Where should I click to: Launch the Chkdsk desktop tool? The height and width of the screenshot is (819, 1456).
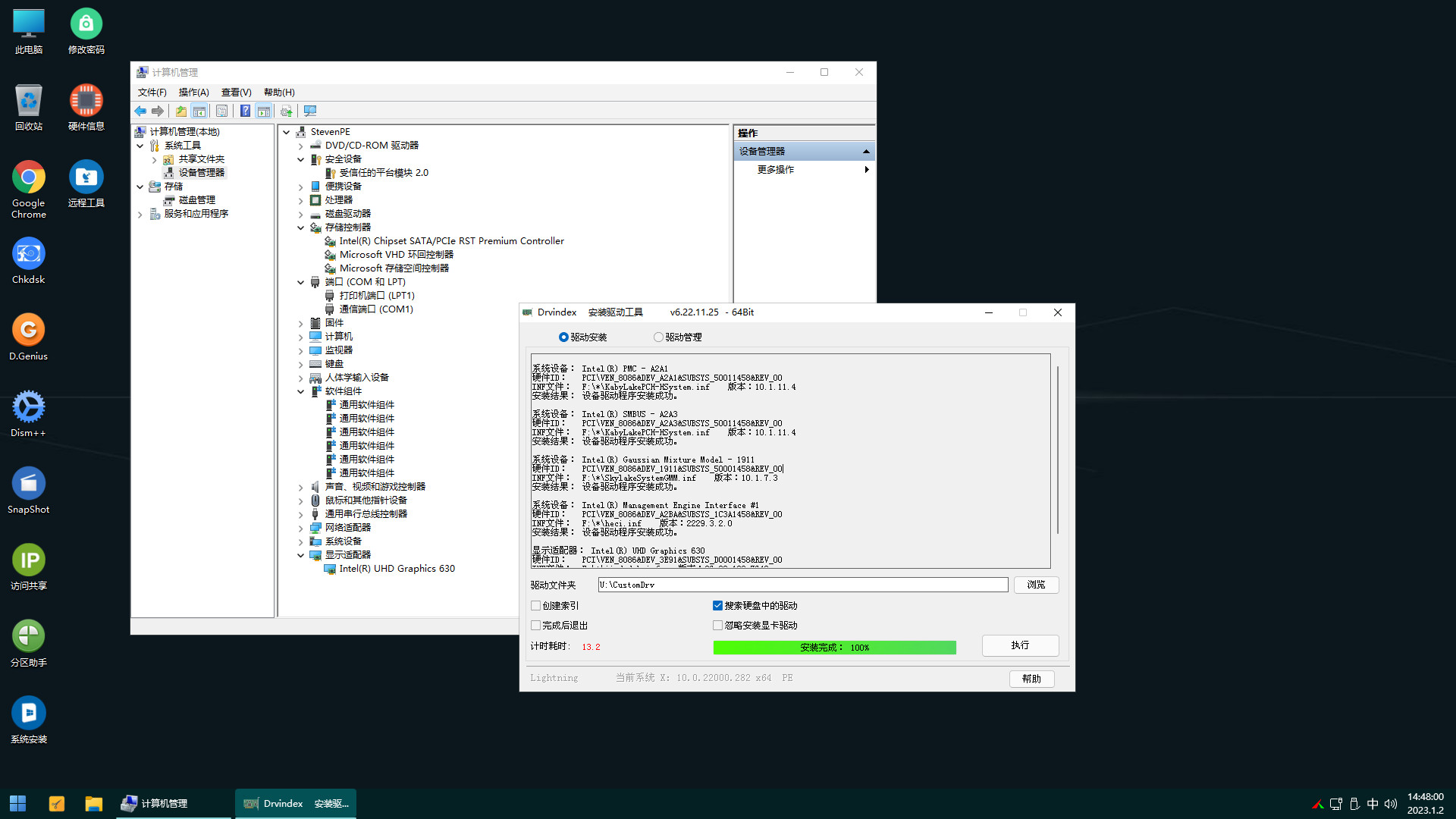pyautogui.click(x=29, y=261)
